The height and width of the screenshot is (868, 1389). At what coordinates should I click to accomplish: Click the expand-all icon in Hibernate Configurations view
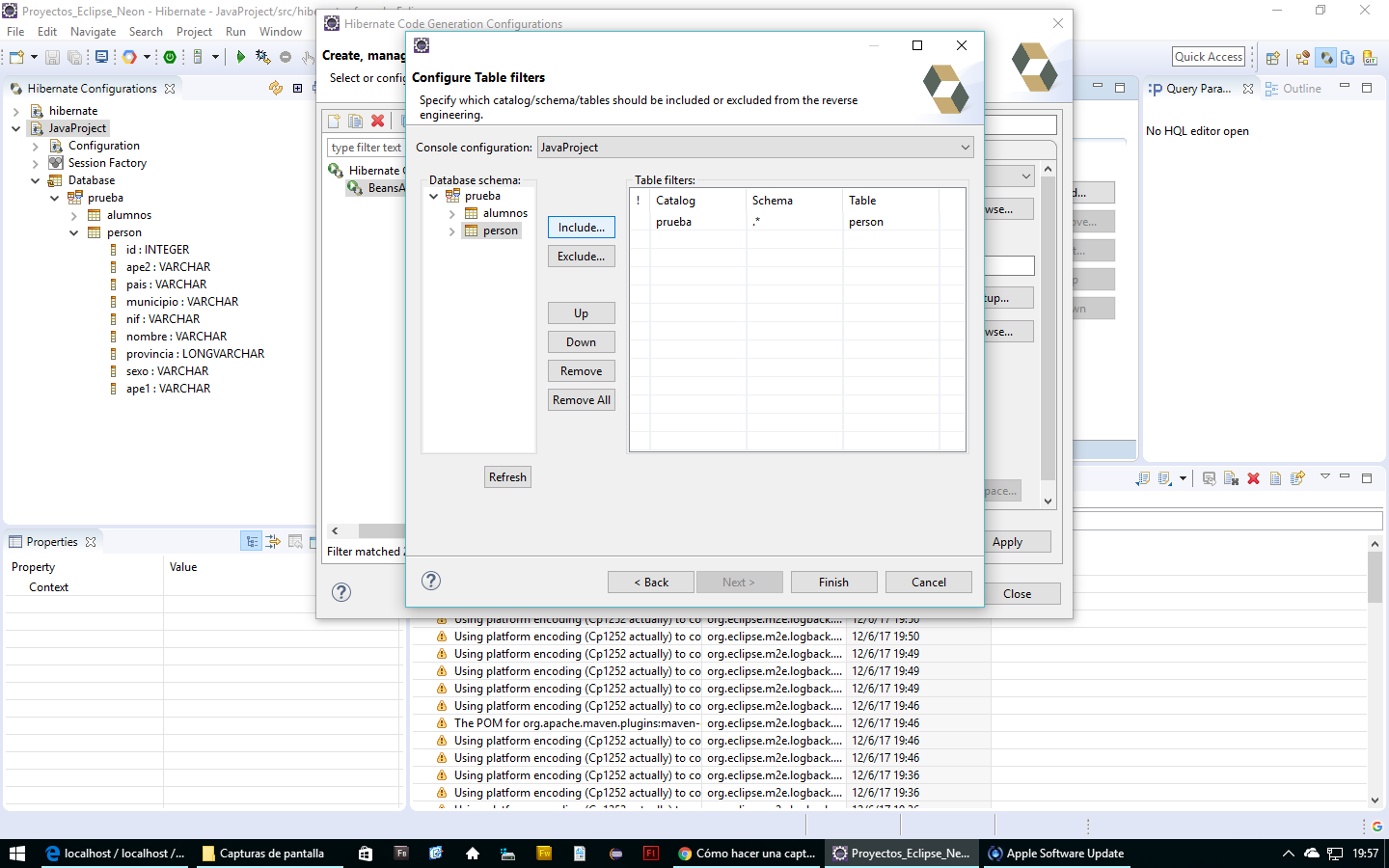pyautogui.click(x=297, y=88)
